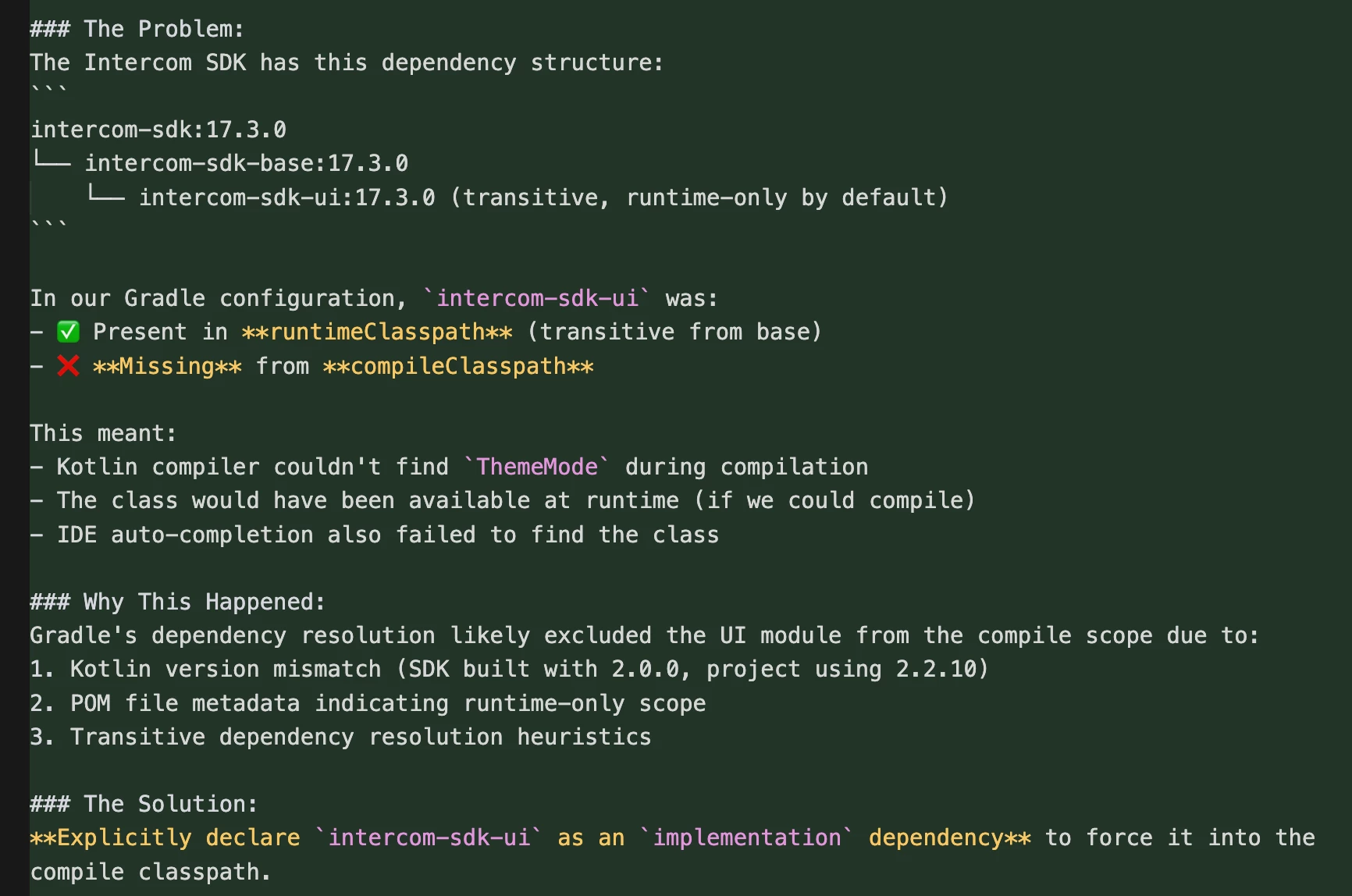Click the red X emoji
The image size is (1352, 896).
[68, 366]
